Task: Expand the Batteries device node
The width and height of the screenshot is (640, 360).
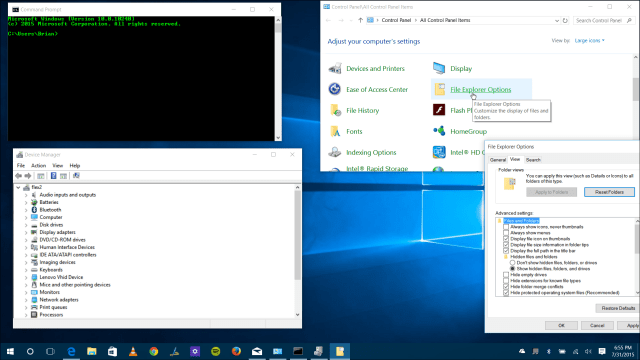Action: 26,202
